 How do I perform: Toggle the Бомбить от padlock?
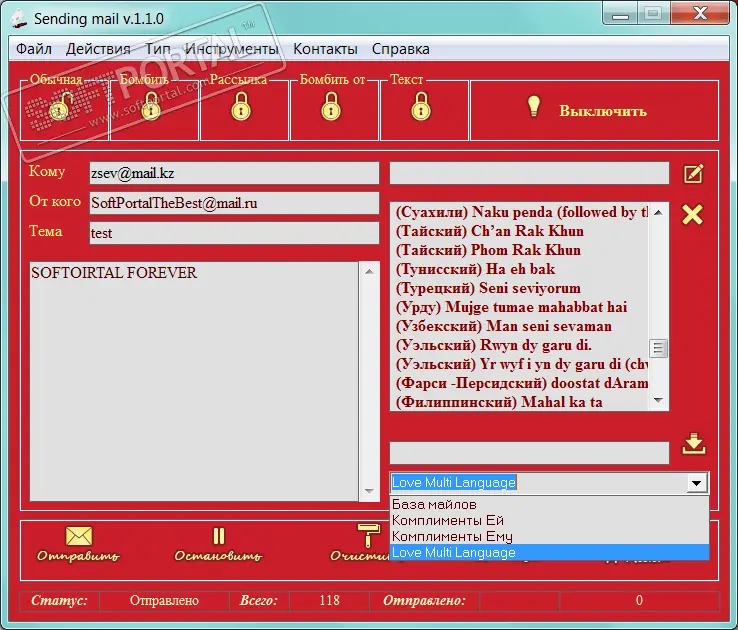tap(330, 106)
